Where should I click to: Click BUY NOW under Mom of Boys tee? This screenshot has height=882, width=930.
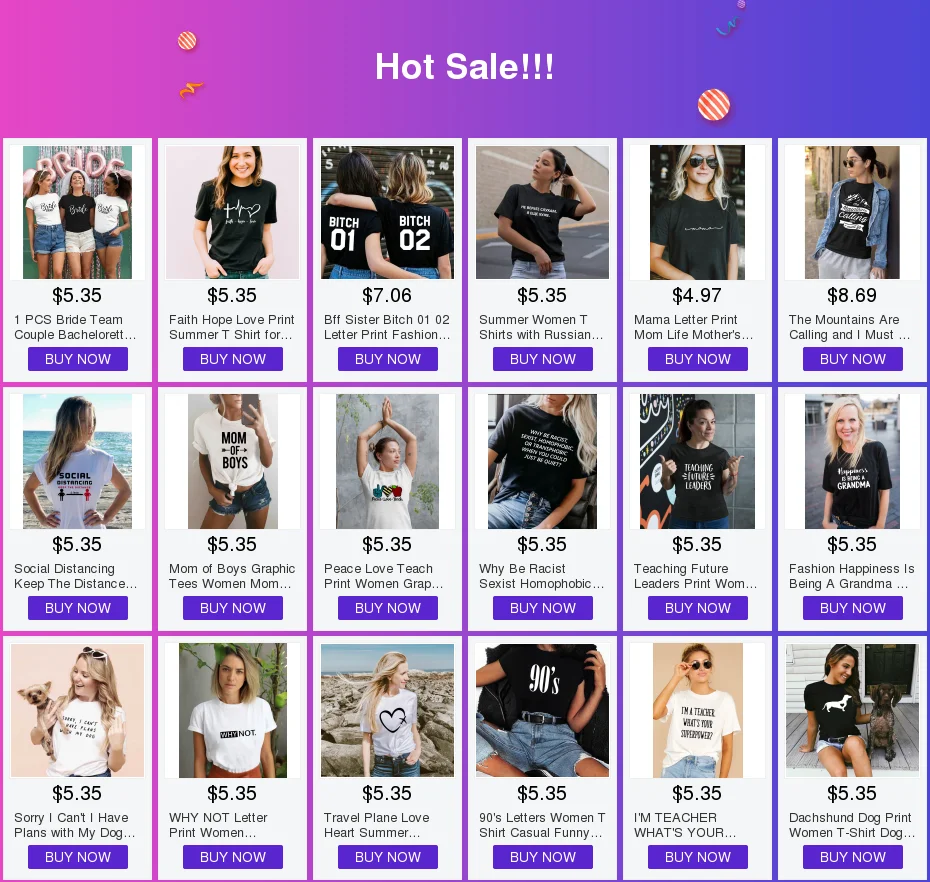coord(232,608)
